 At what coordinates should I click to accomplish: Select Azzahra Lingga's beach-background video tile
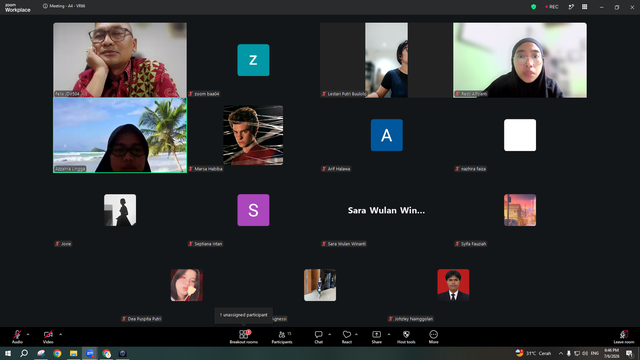coord(120,135)
